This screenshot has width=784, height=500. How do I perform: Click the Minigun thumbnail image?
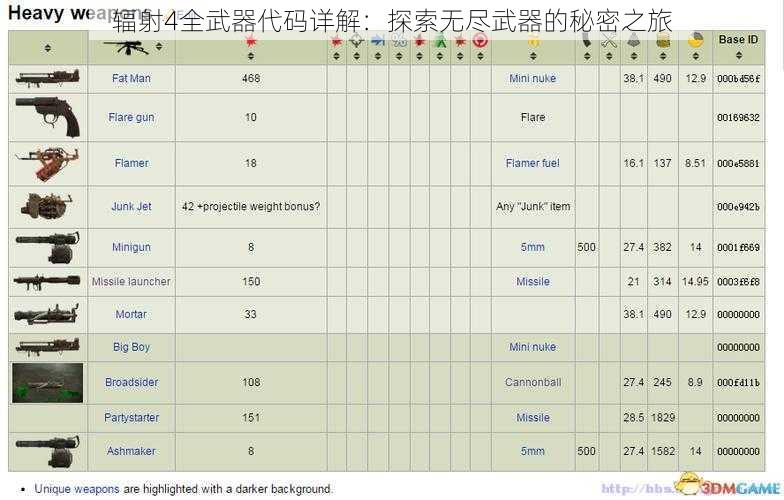click(48, 248)
